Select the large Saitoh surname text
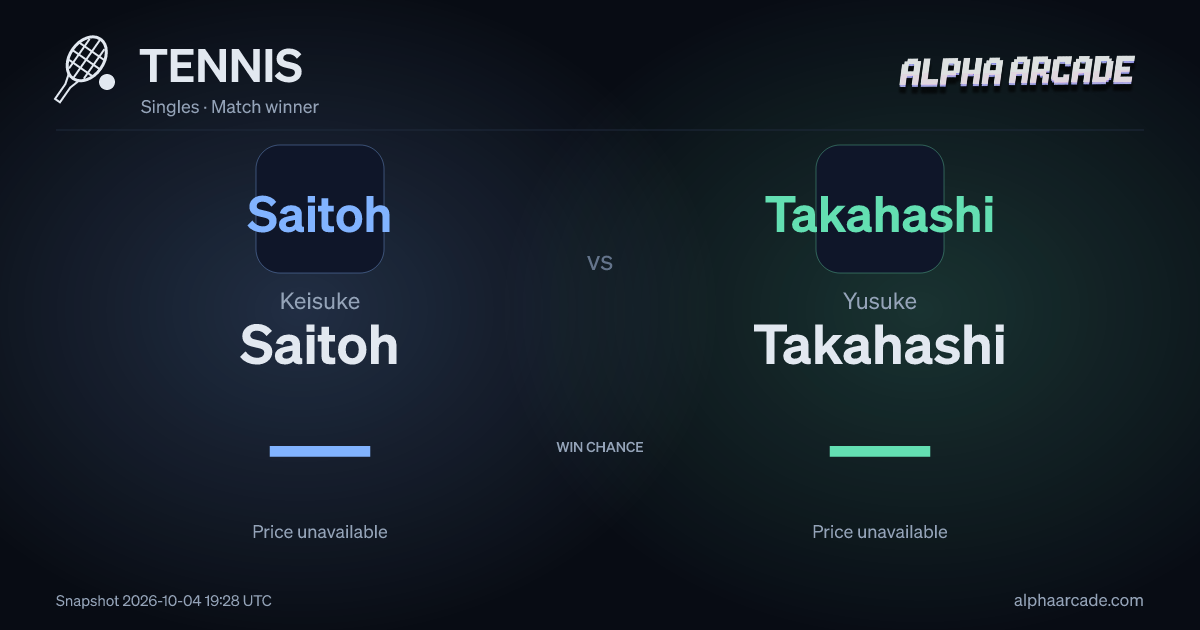 319,345
